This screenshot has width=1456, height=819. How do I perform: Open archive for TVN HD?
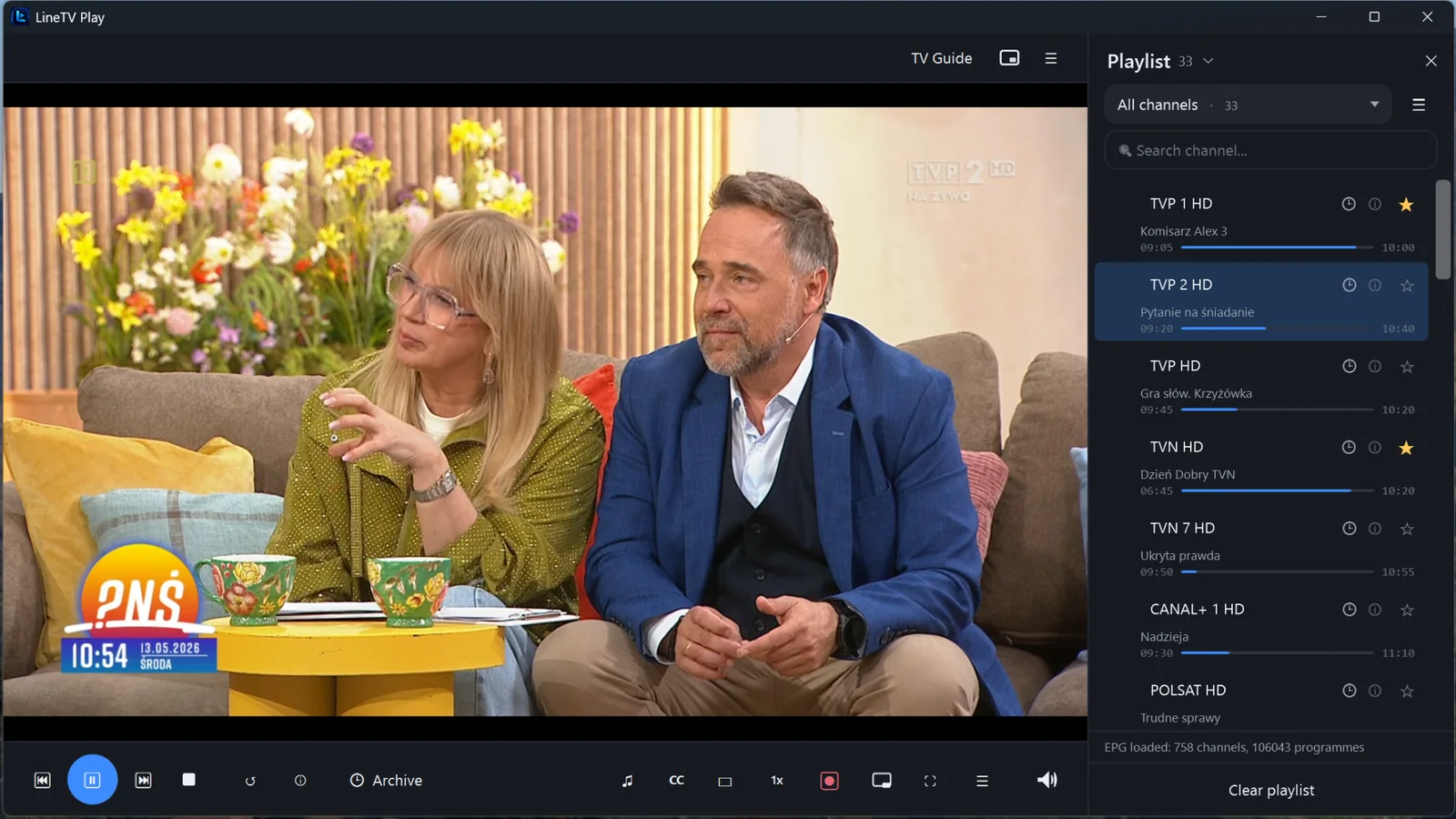pyautogui.click(x=1349, y=447)
